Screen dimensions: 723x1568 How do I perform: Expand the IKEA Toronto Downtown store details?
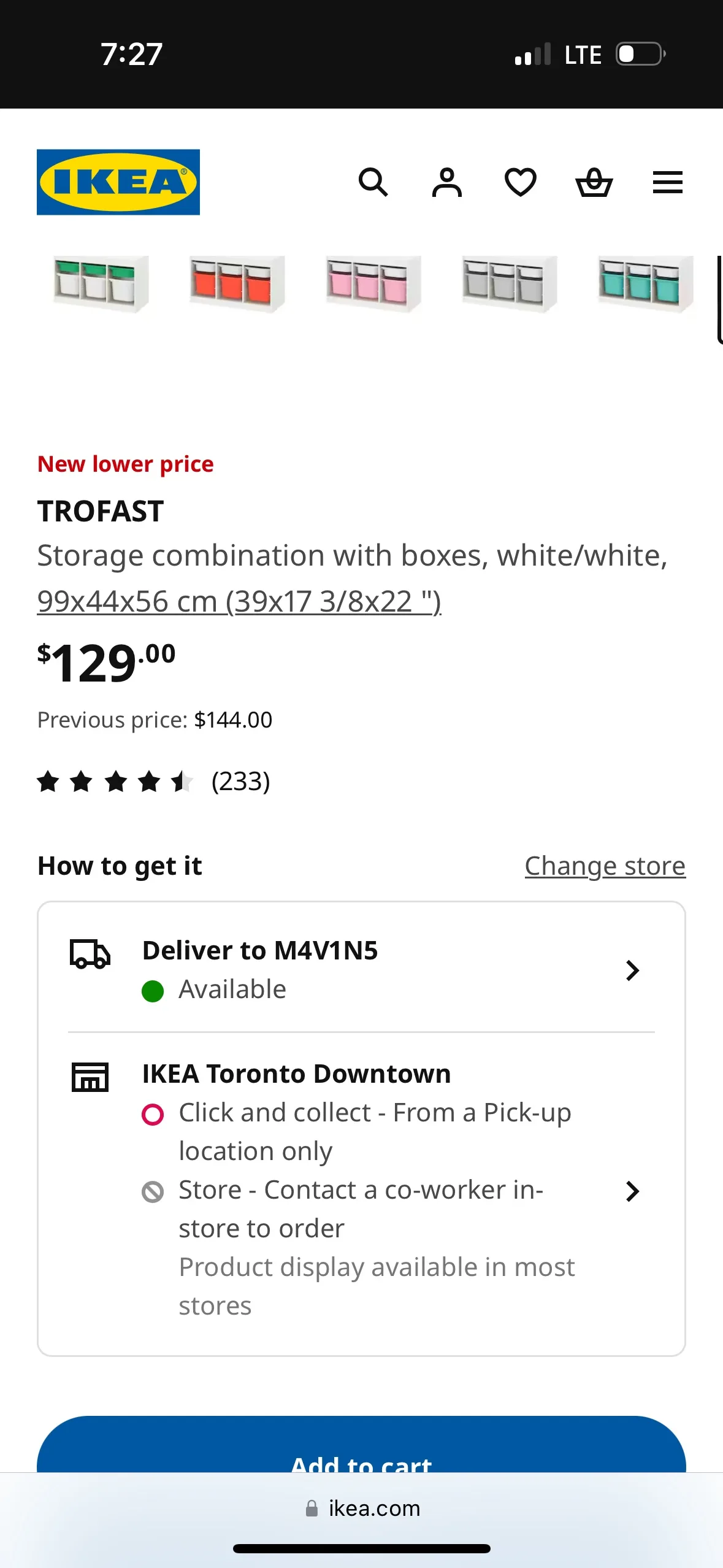pos(632,1191)
